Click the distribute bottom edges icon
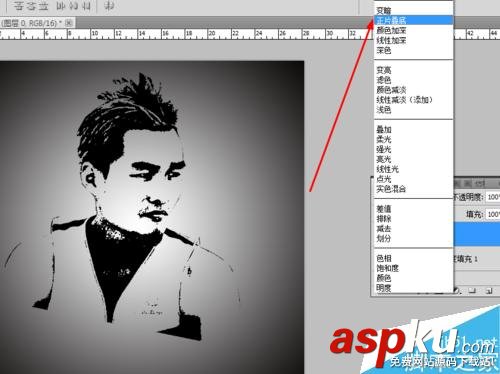Screen dimensions: 500x374 (x=44, y=6)
